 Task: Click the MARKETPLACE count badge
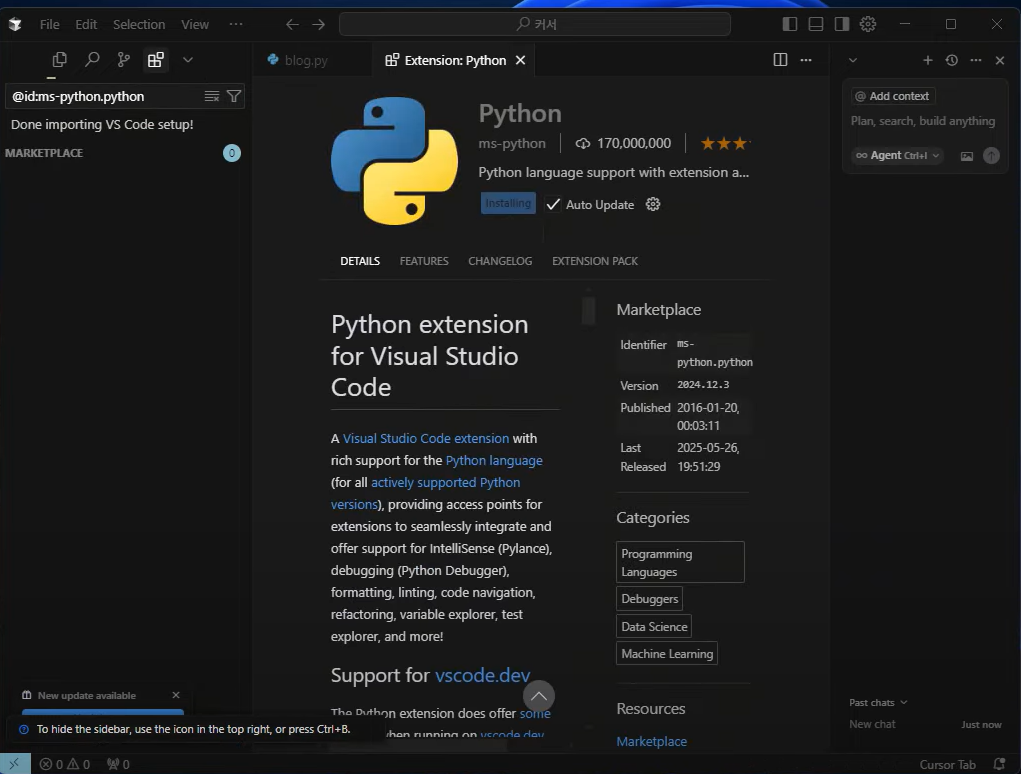click(x=232, y=153)
